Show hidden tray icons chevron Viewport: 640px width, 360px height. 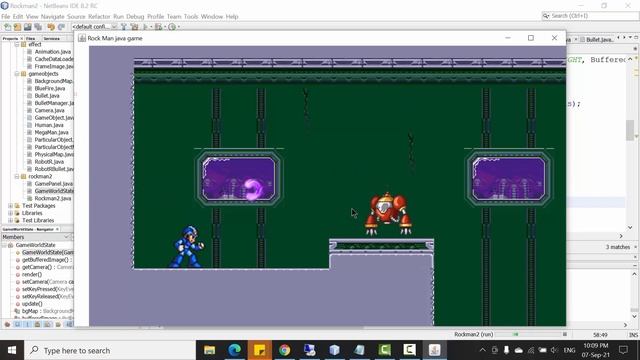tap(482, 350)
